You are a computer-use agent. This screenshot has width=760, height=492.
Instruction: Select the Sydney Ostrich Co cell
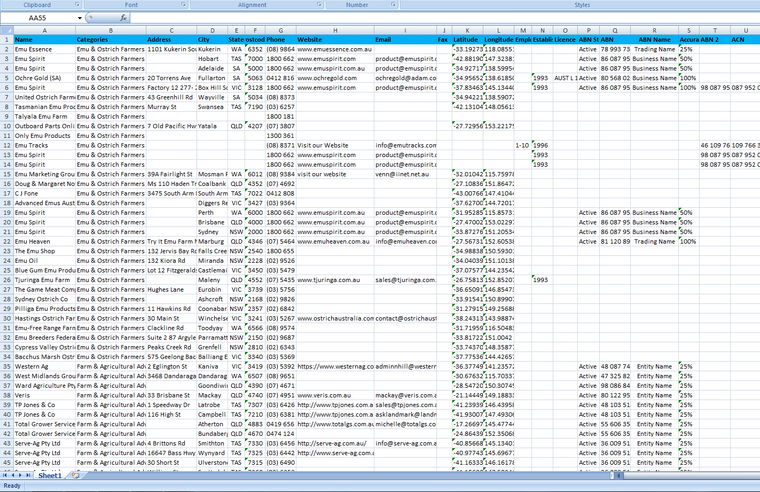pyautogui.click(x=45, y=299)
